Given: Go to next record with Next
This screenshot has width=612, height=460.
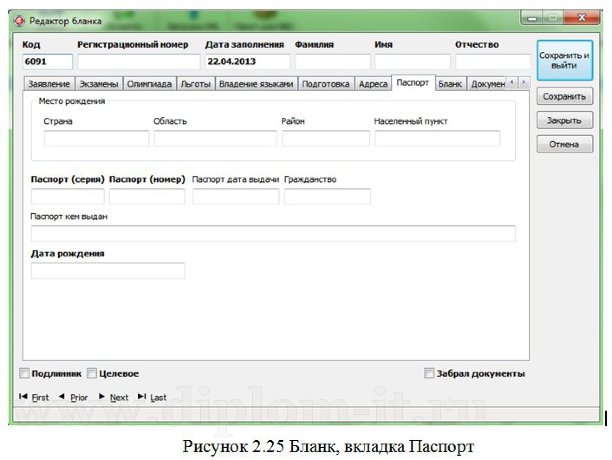Looking at the screenshot, I should [114, 397].
